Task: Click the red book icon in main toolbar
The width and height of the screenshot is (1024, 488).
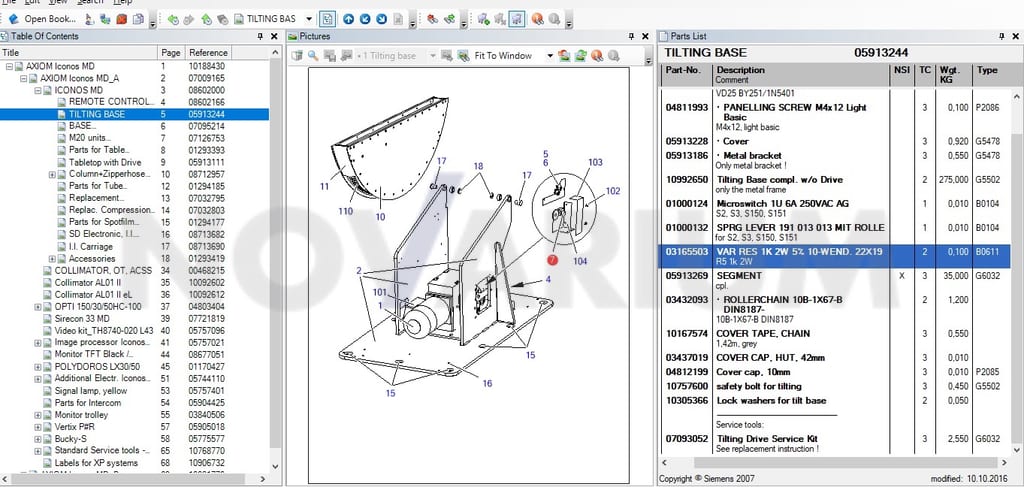Action: tap(121, 19)
